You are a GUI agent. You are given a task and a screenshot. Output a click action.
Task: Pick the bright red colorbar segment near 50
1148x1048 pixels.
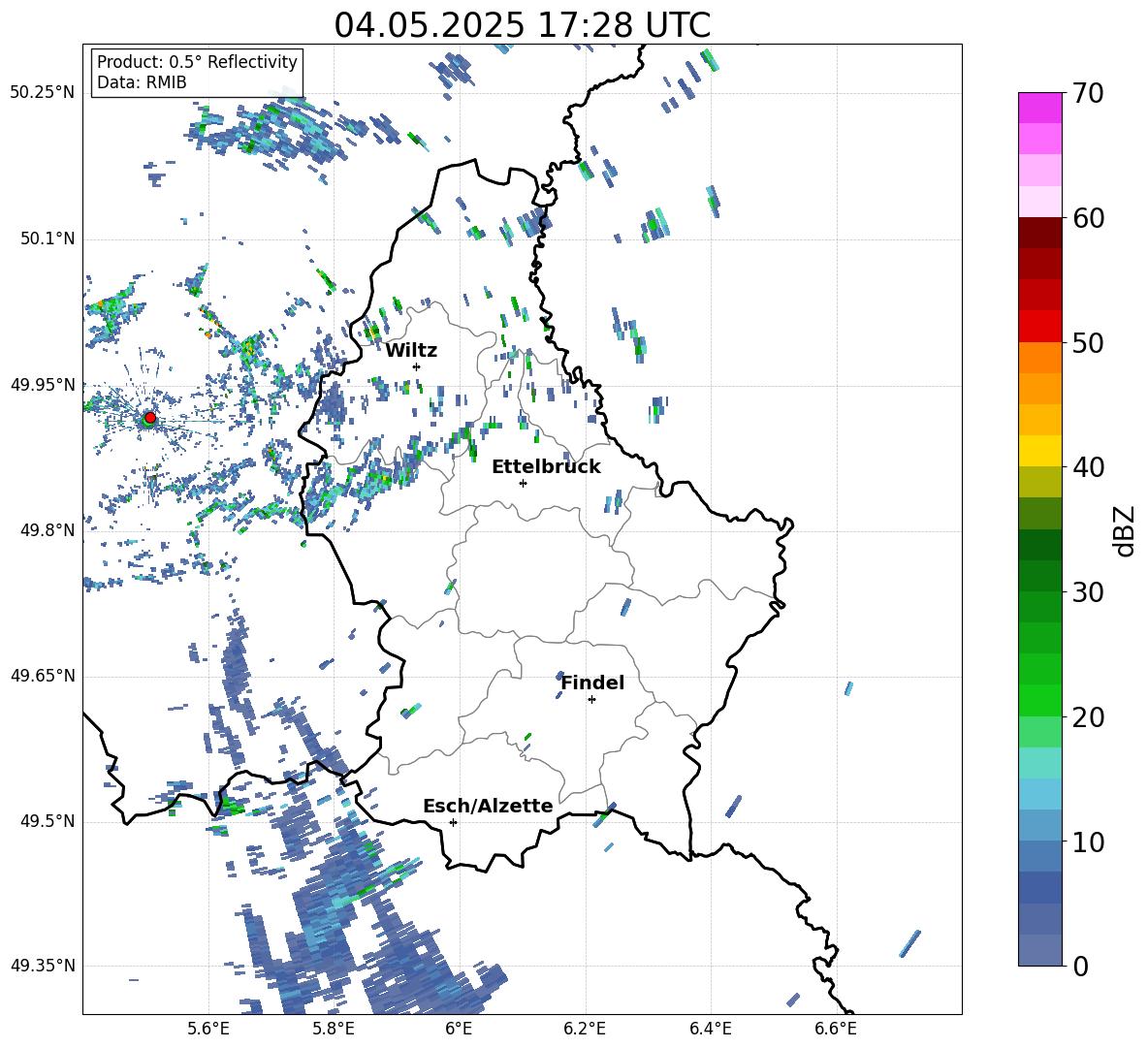[1040, 327]
